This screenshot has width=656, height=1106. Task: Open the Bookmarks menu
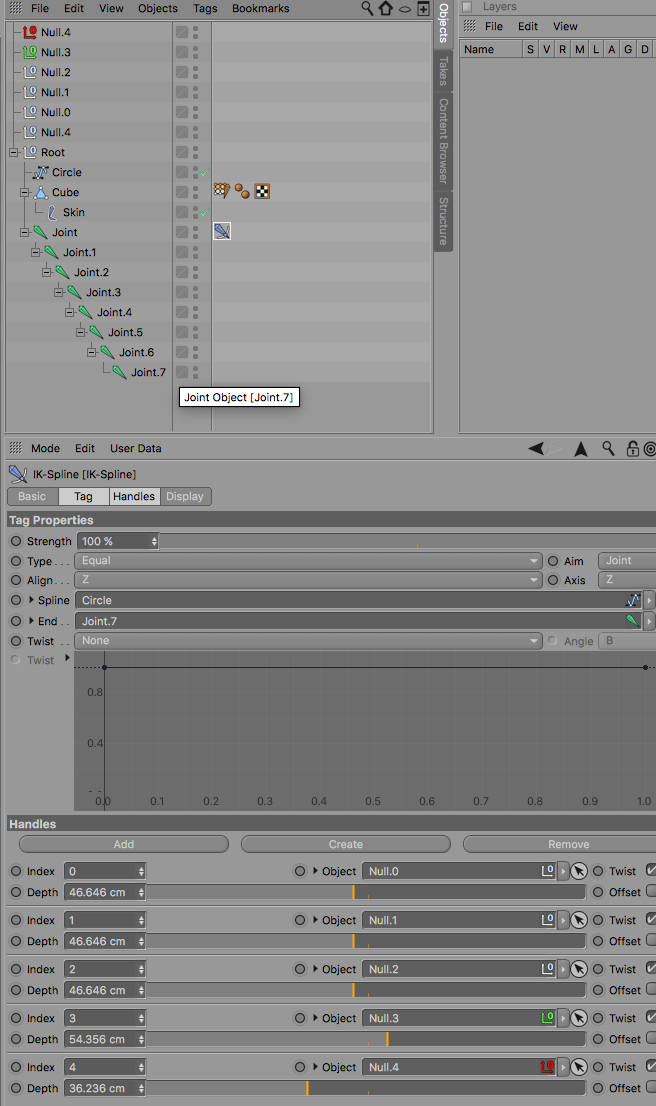point(260,8)
